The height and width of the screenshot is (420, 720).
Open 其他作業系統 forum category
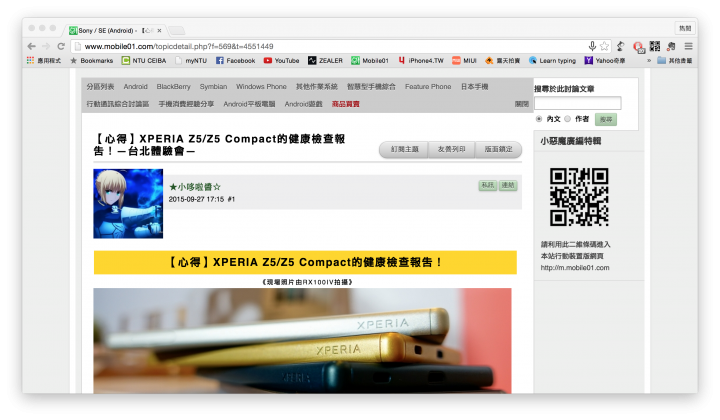coord(316,86)
